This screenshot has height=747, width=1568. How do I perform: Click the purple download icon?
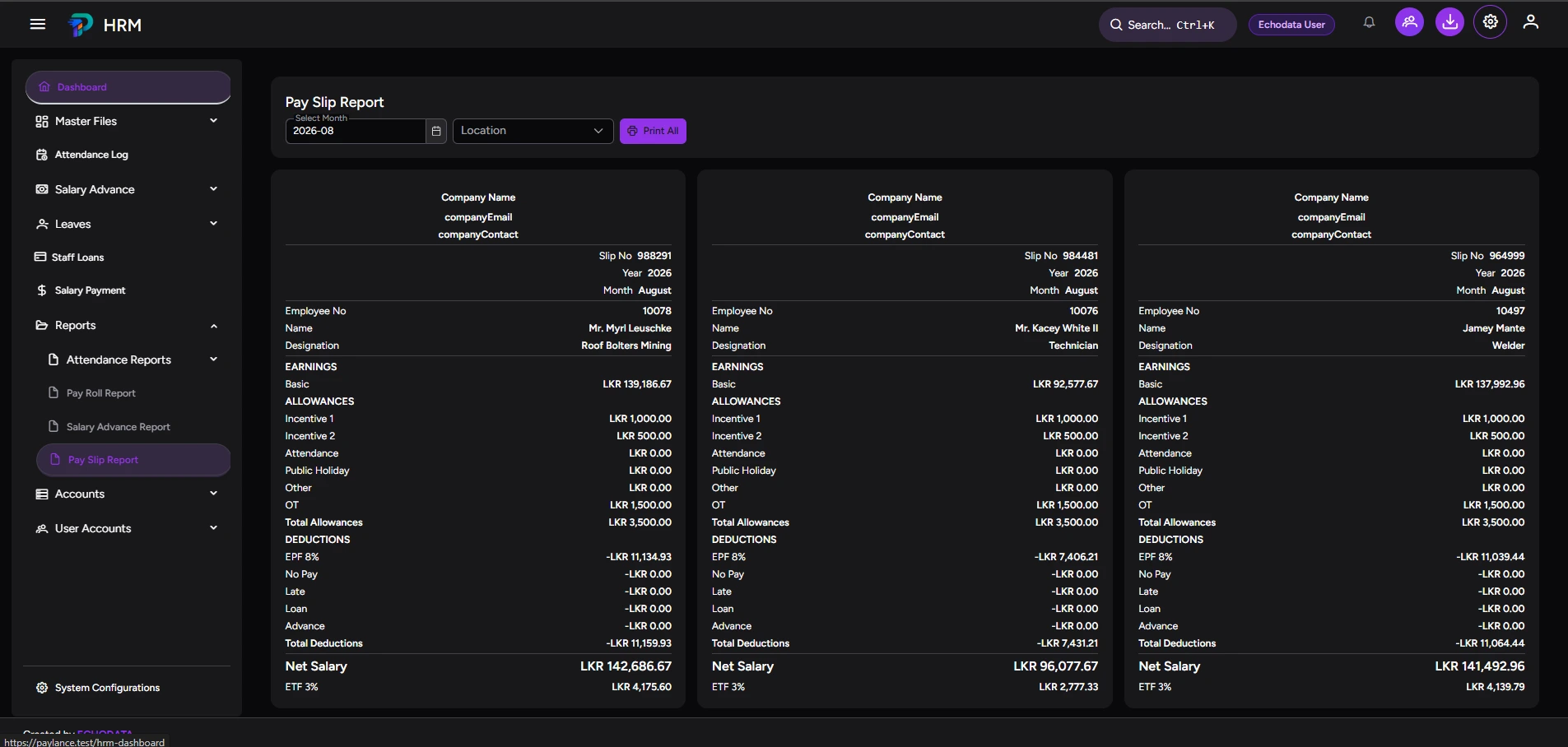(1450, 22)
